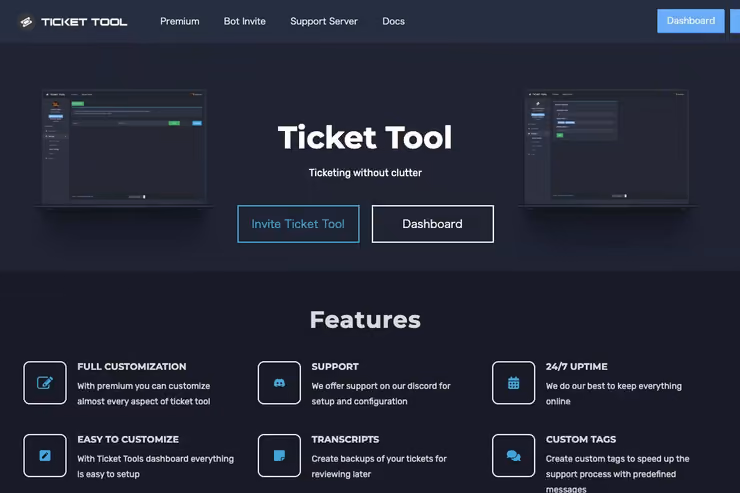Click the Custom Tags chat bubbles icon
The height and width of the screenshot is (493, 740).
click(x=513, y=455)
